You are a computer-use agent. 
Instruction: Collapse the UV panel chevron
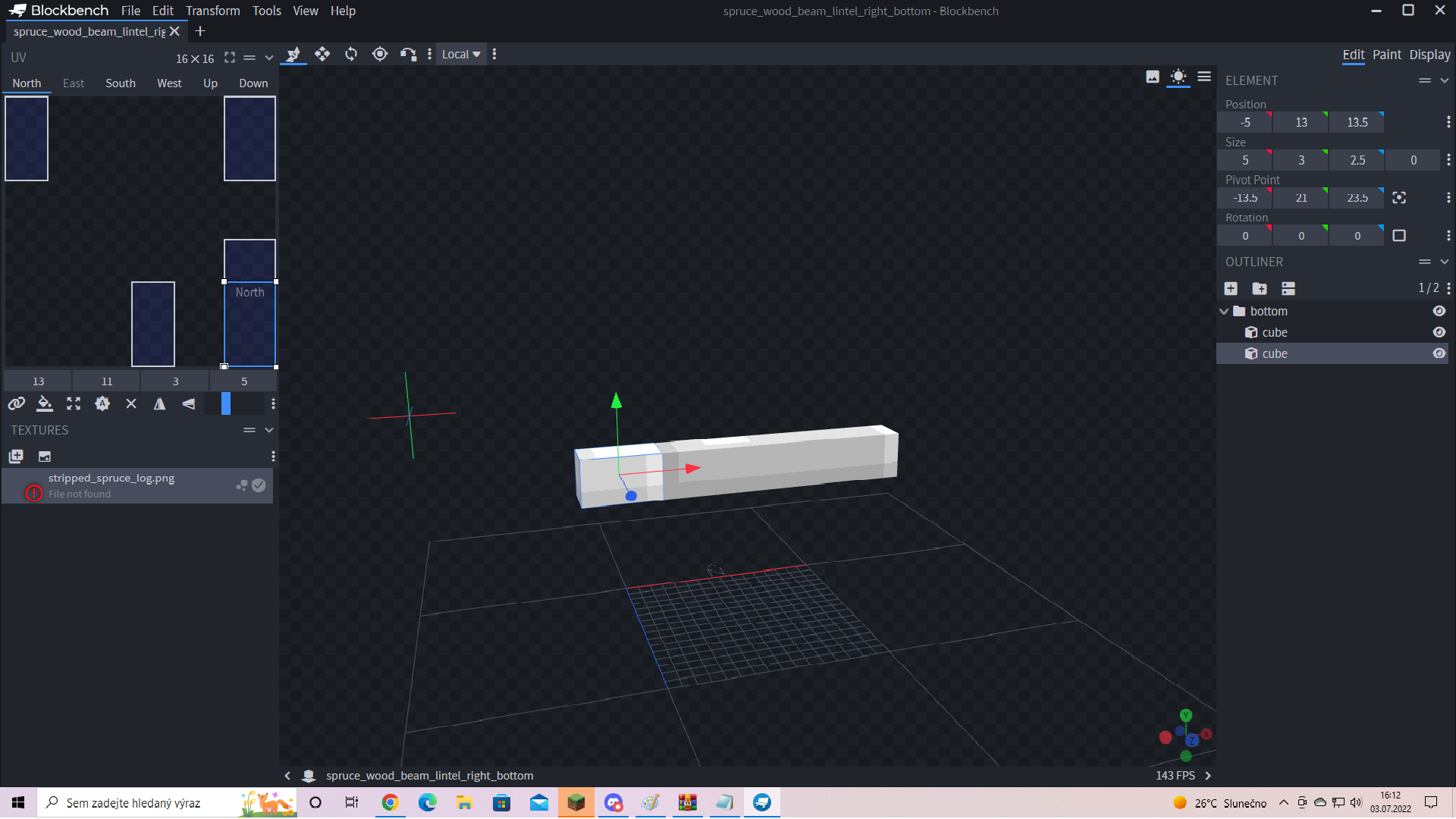[268, 58]
